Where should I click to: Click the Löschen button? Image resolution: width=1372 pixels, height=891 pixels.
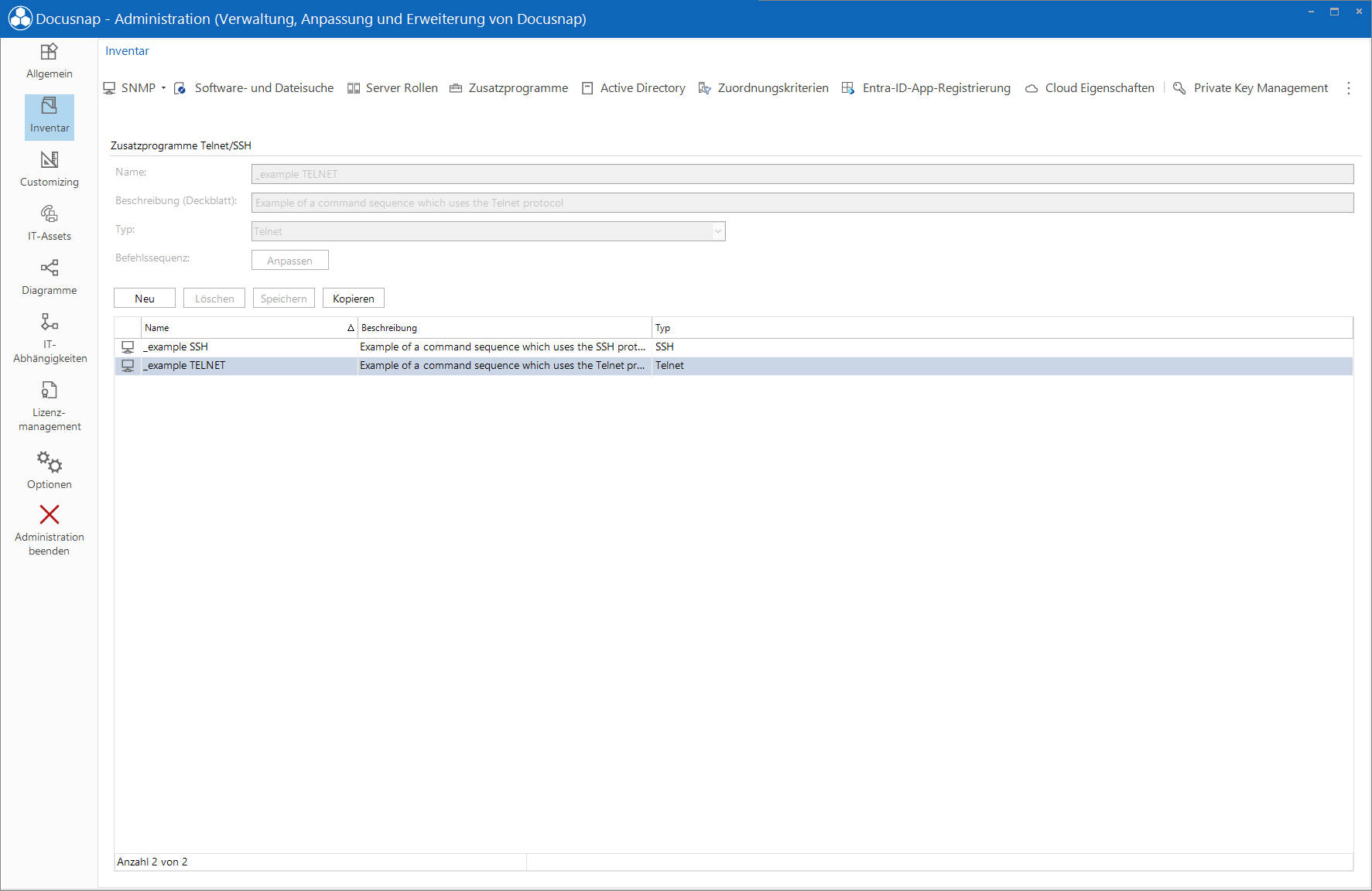pos(214,299)
